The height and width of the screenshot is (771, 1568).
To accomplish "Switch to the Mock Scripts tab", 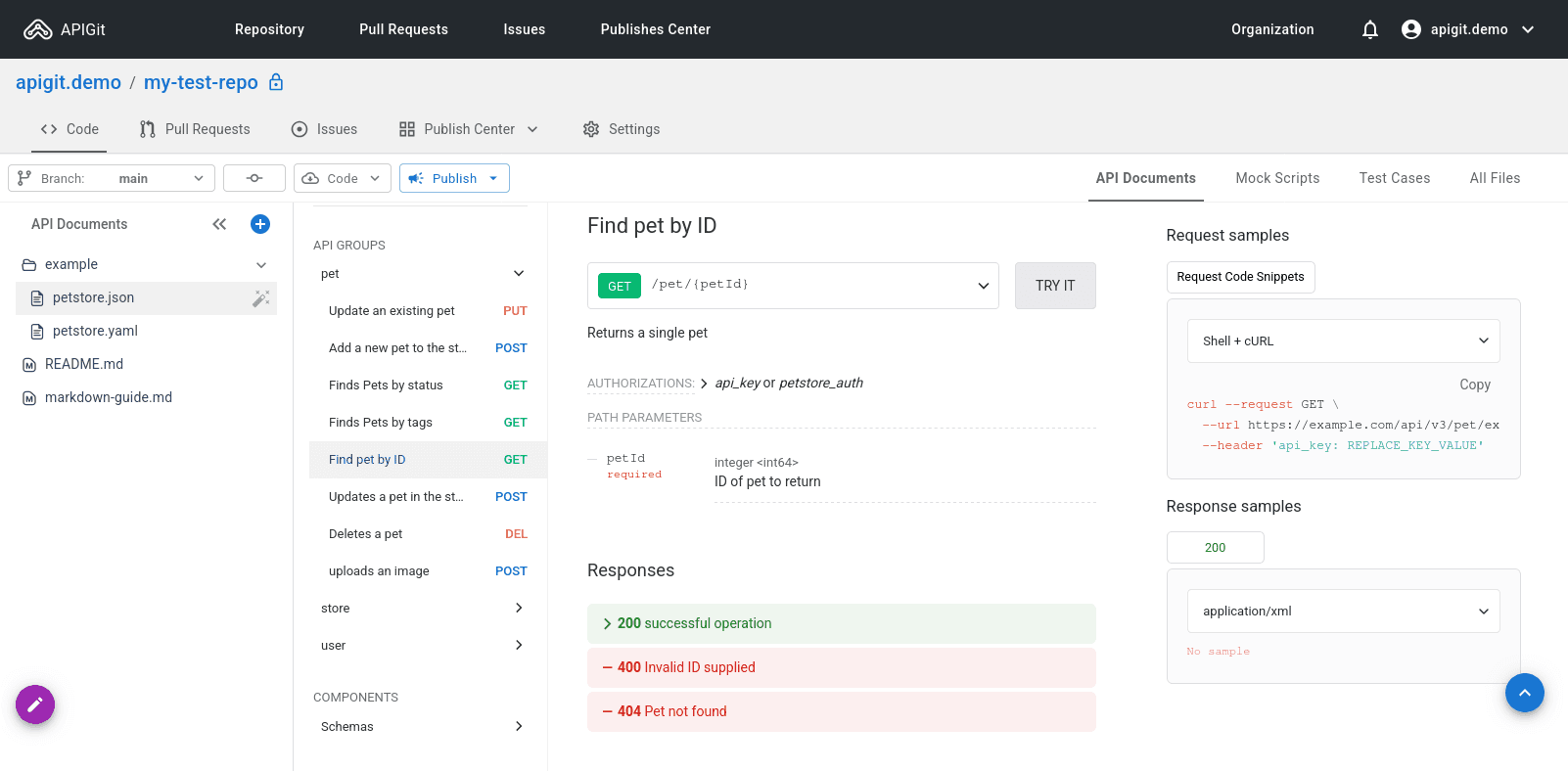I will coord(1277,178).
